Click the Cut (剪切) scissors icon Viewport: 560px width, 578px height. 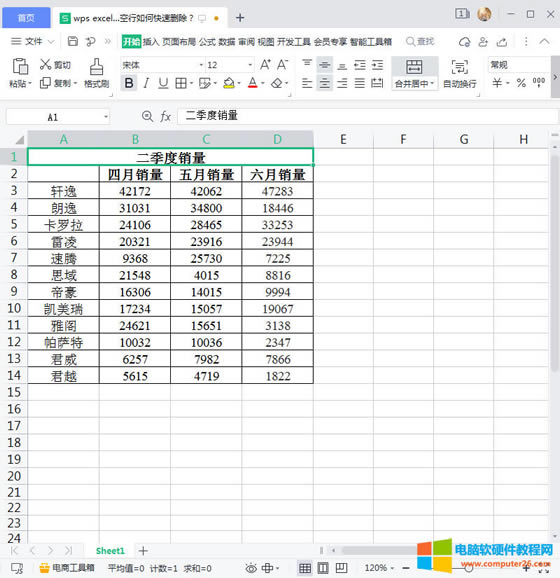45,65
